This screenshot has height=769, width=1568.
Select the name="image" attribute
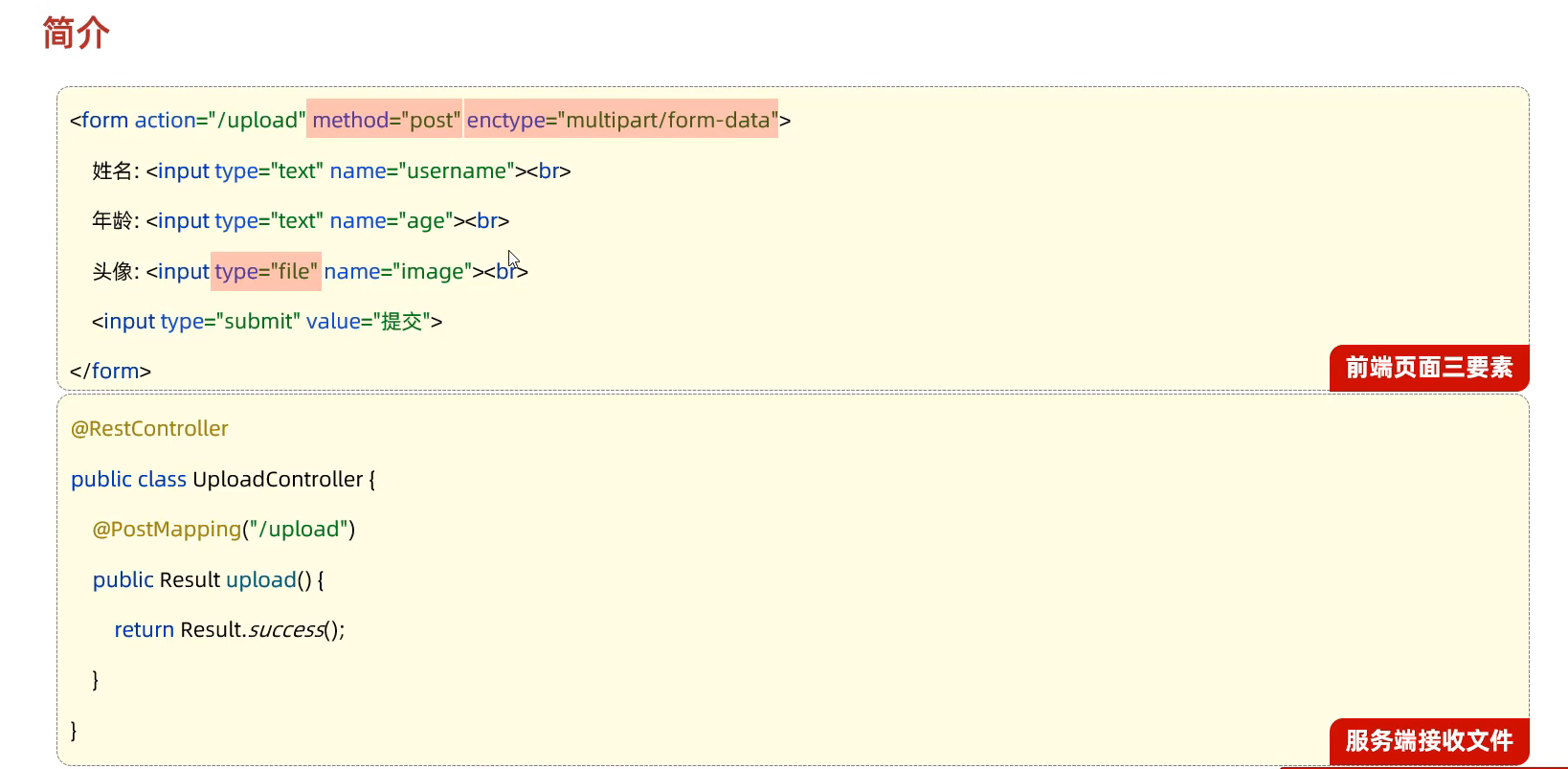397,272
